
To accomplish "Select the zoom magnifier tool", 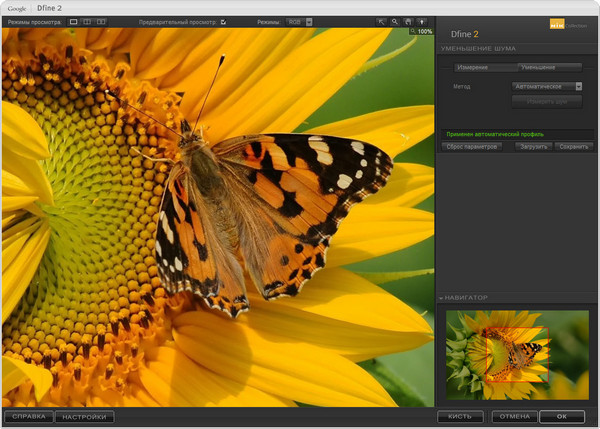I will point(394,21).
